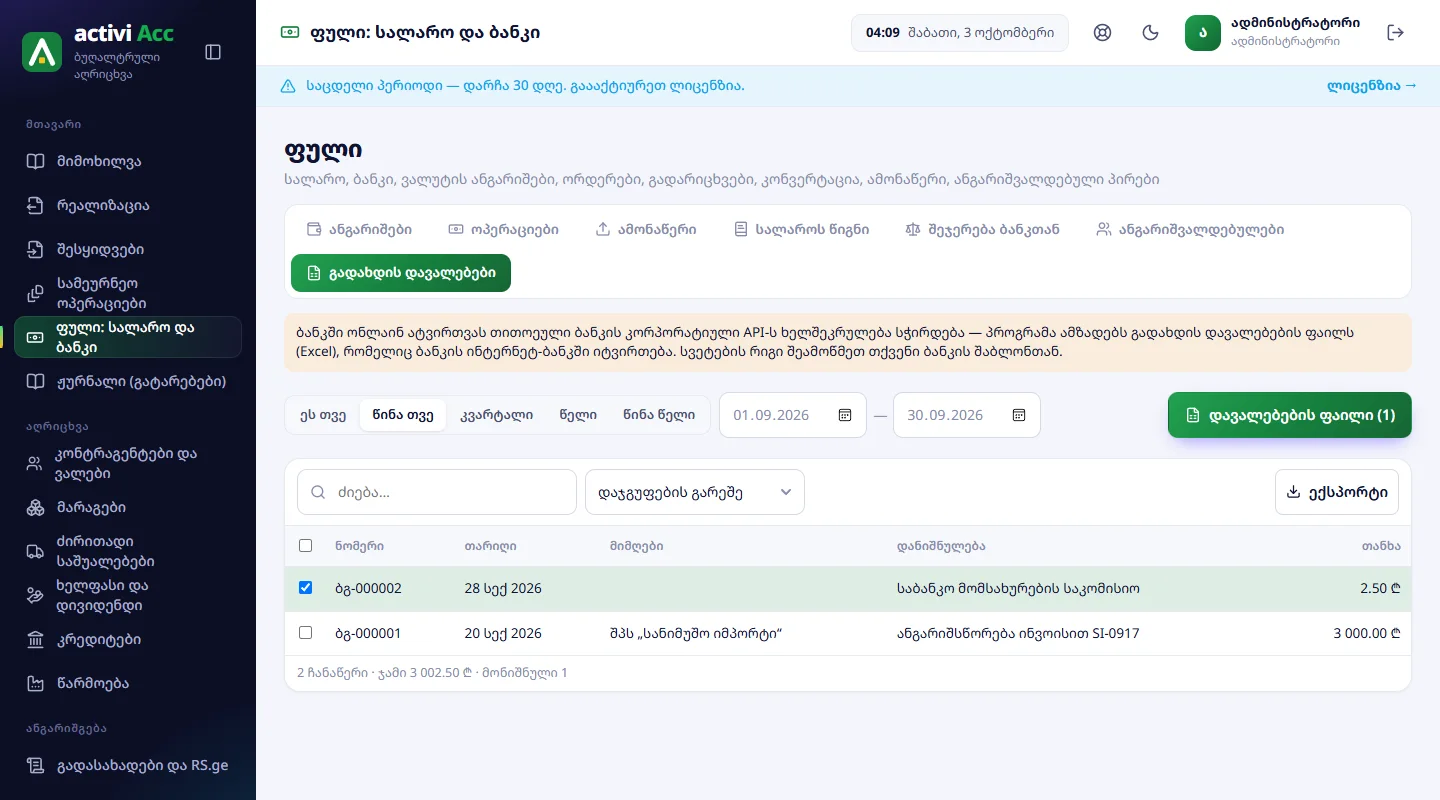Click the logout icon

tap(1396, 33)
